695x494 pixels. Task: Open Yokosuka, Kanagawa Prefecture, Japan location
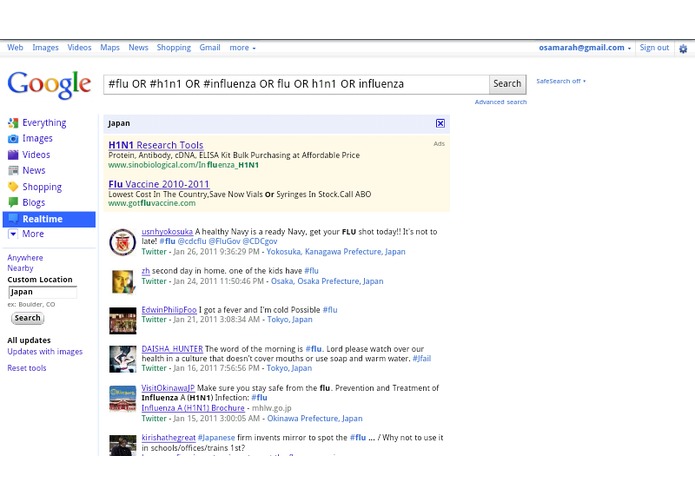[336, 252]
